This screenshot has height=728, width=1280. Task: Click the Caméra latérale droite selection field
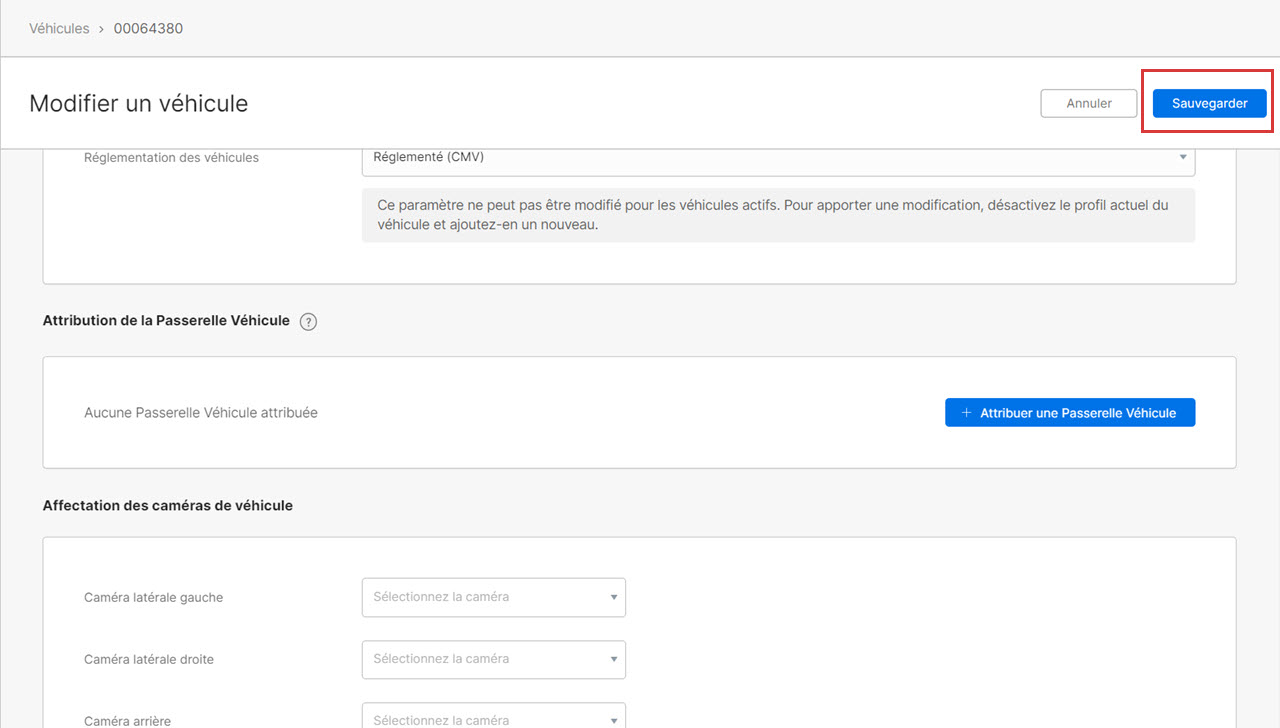click(x=485, y=660)
